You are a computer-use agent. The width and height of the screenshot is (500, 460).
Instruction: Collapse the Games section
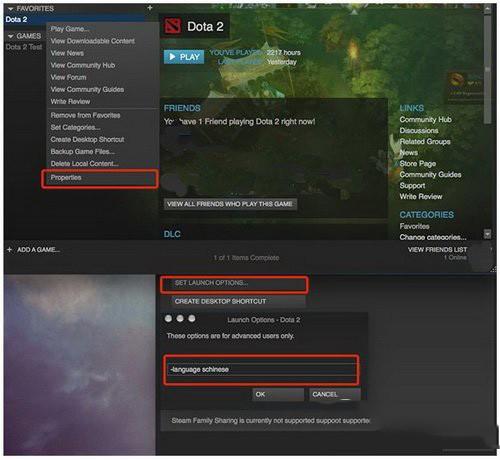click(11, 36)
